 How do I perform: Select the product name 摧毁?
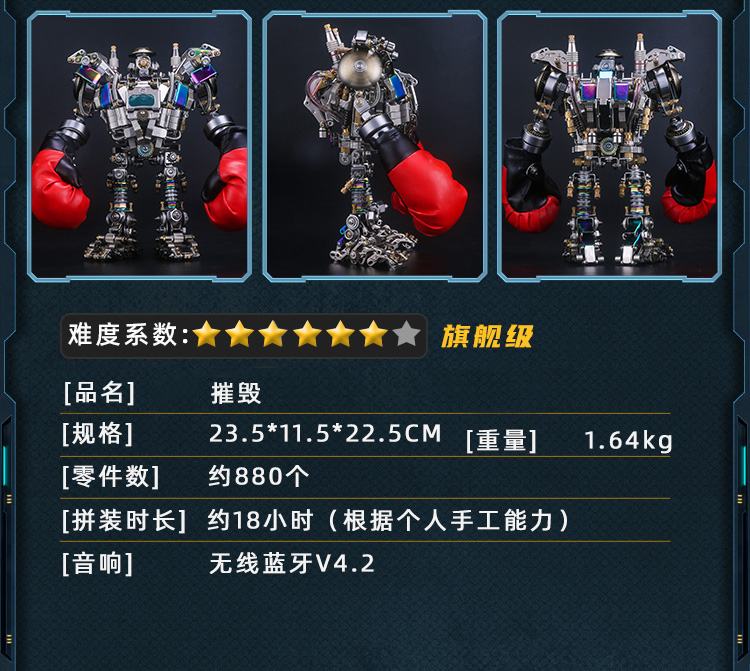(236, 394)
